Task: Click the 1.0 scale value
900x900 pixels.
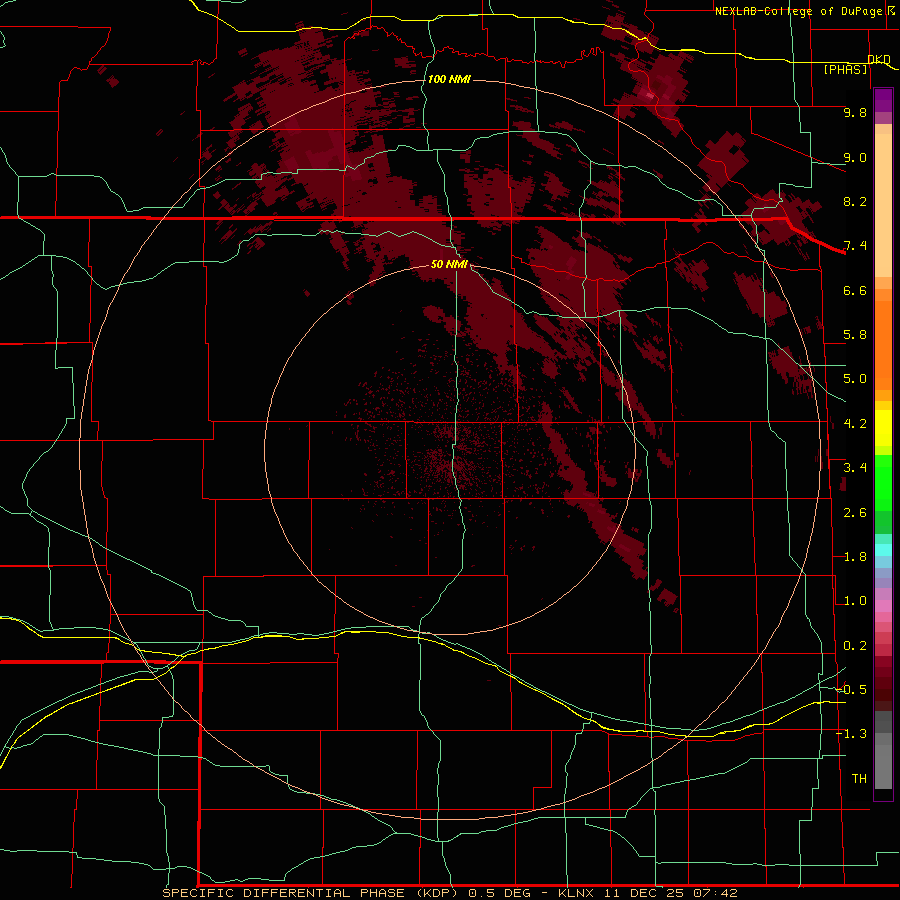Action: [x=855, y=601]
